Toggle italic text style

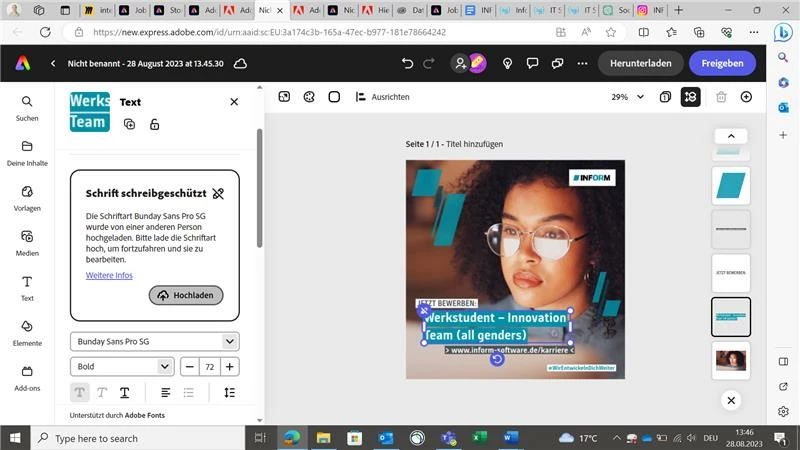[x=102, y=392]
